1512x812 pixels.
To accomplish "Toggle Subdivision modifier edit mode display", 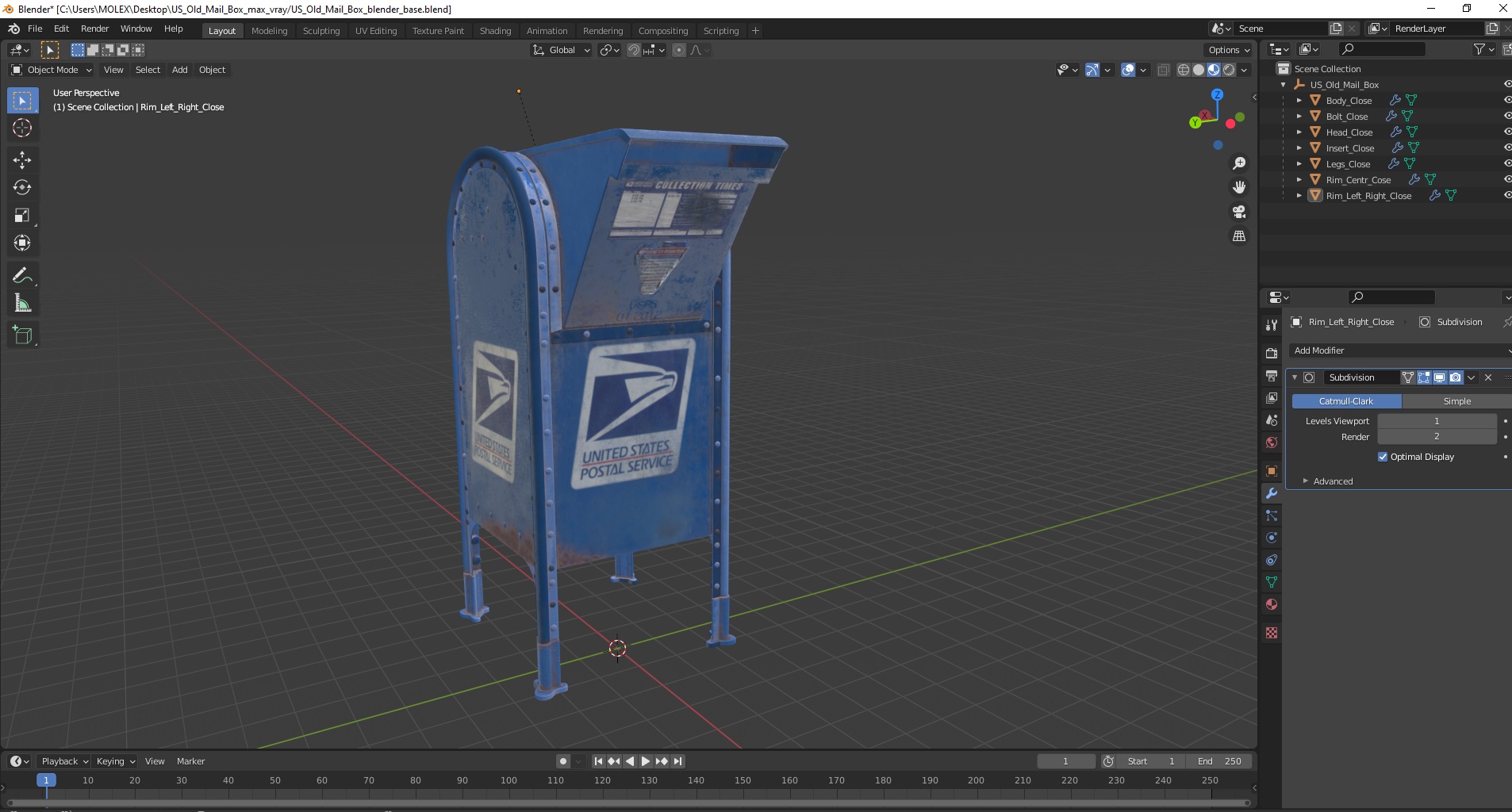I will 1424,377.
